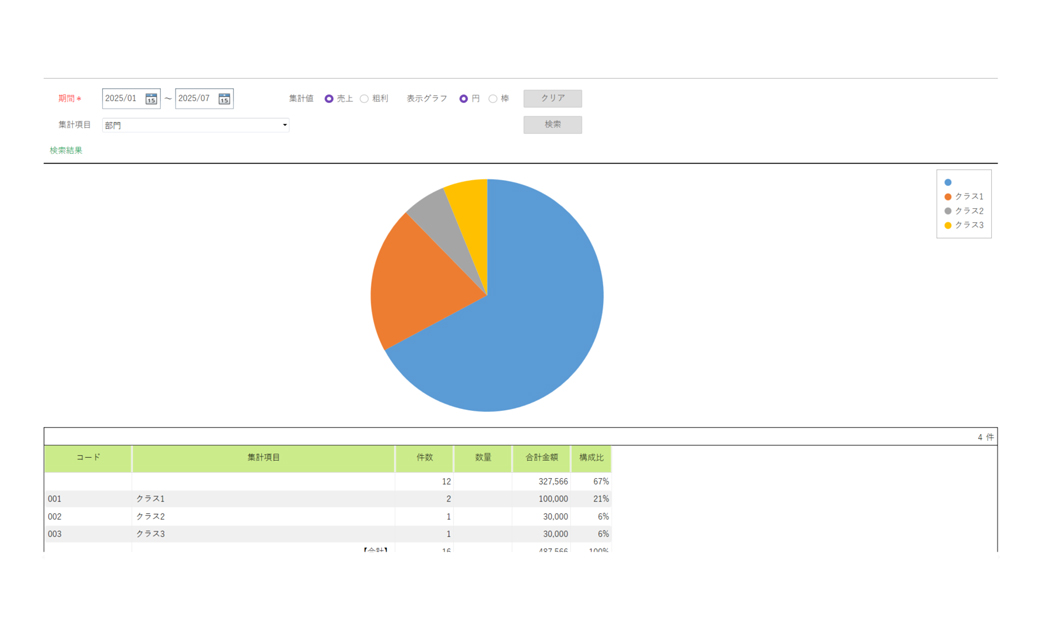Click the blue legend marker

(x=948, y=183)
